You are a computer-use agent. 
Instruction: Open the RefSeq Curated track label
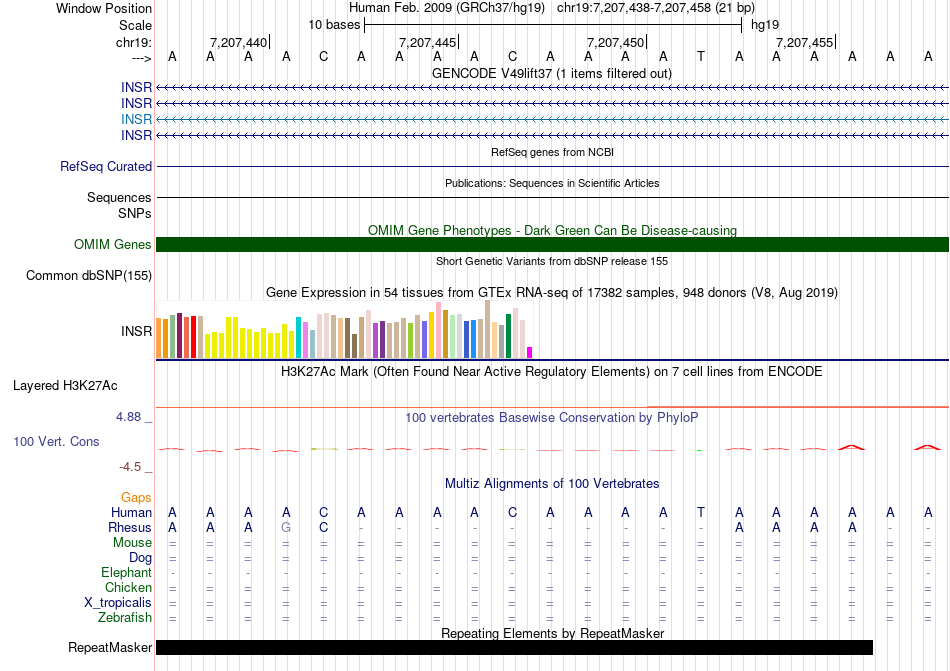point(106,167)
